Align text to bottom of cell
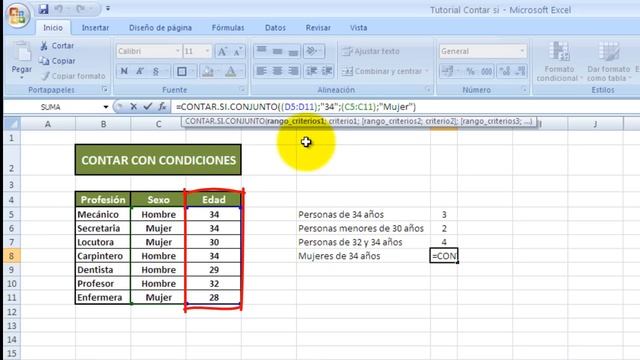This screenshot has width=640, height=360. coord(293,51)
